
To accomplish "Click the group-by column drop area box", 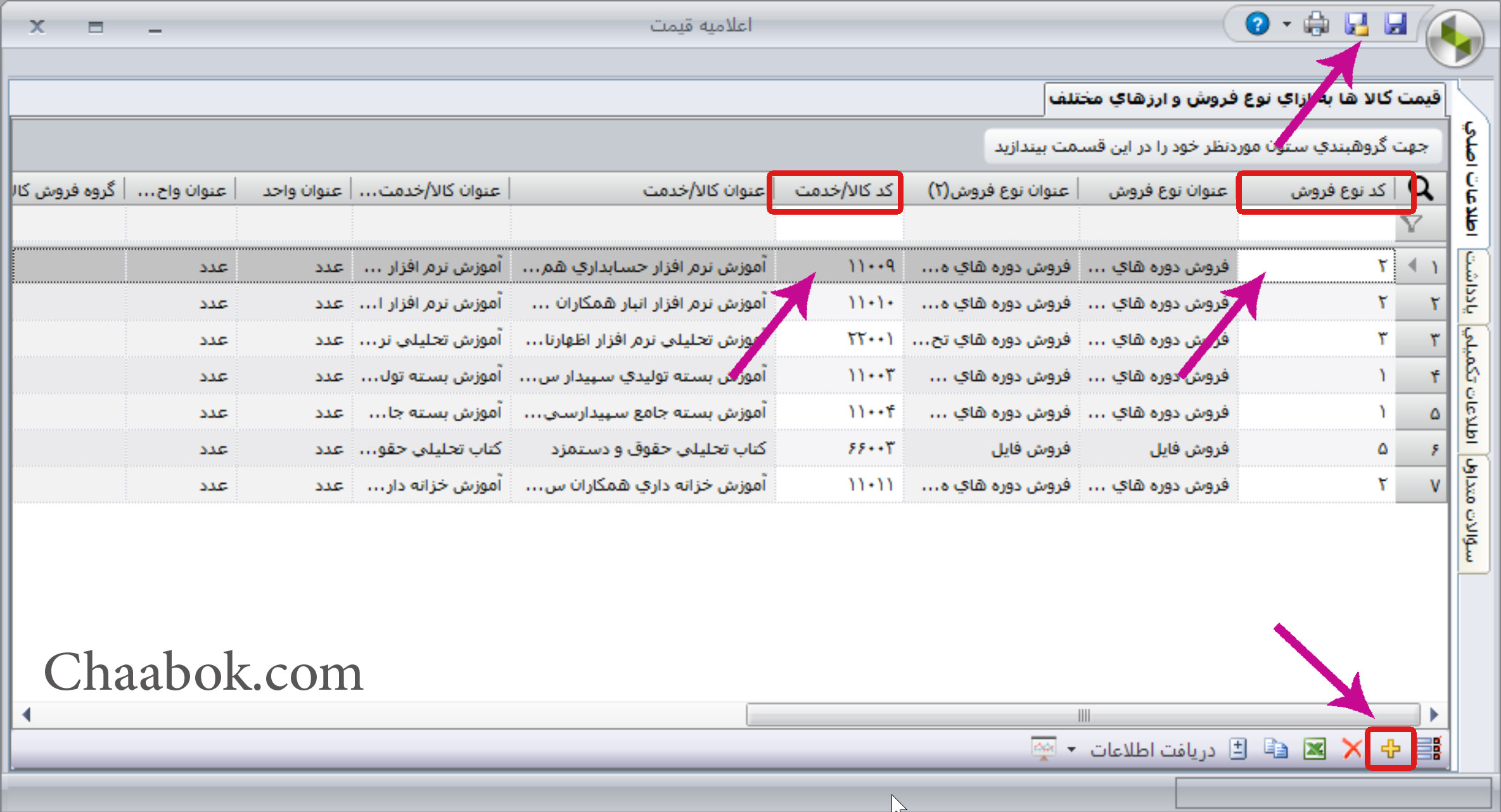I will pos(1212,146).
